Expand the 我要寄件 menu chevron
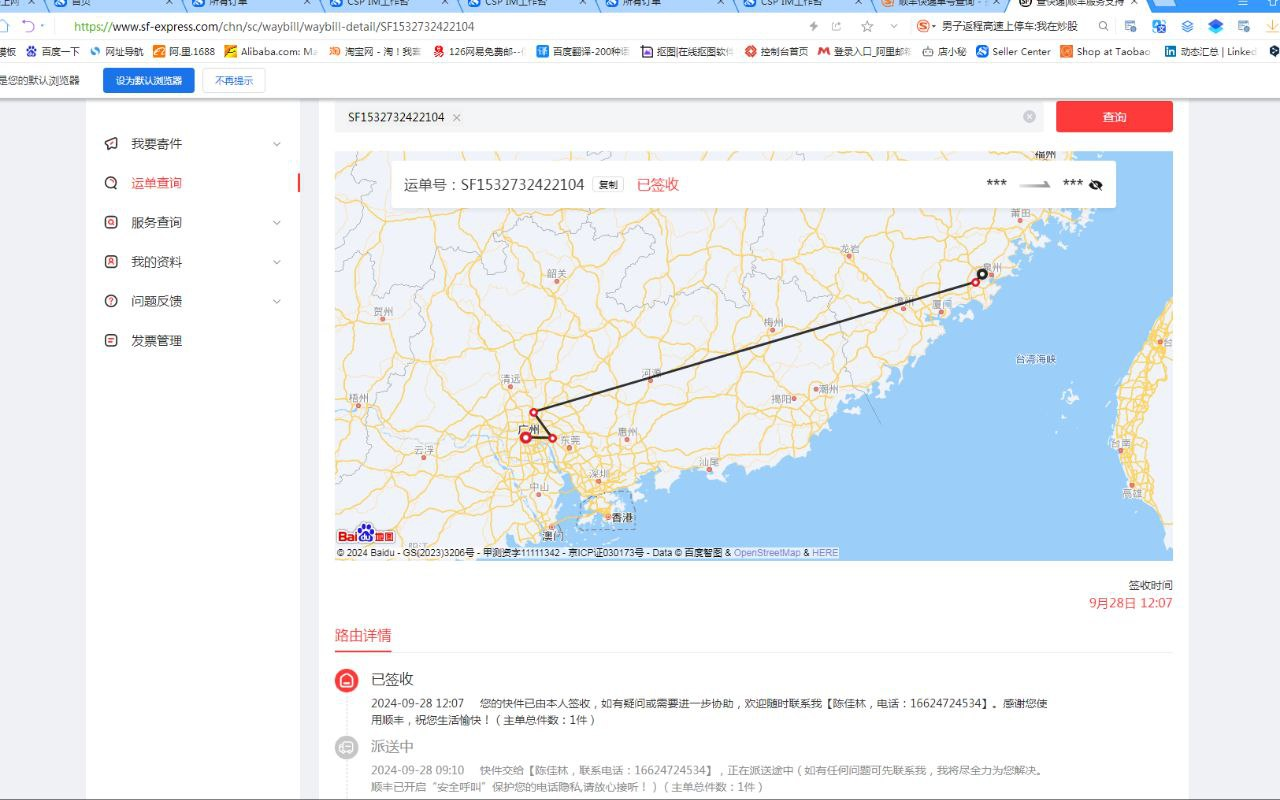 [277, 144]
